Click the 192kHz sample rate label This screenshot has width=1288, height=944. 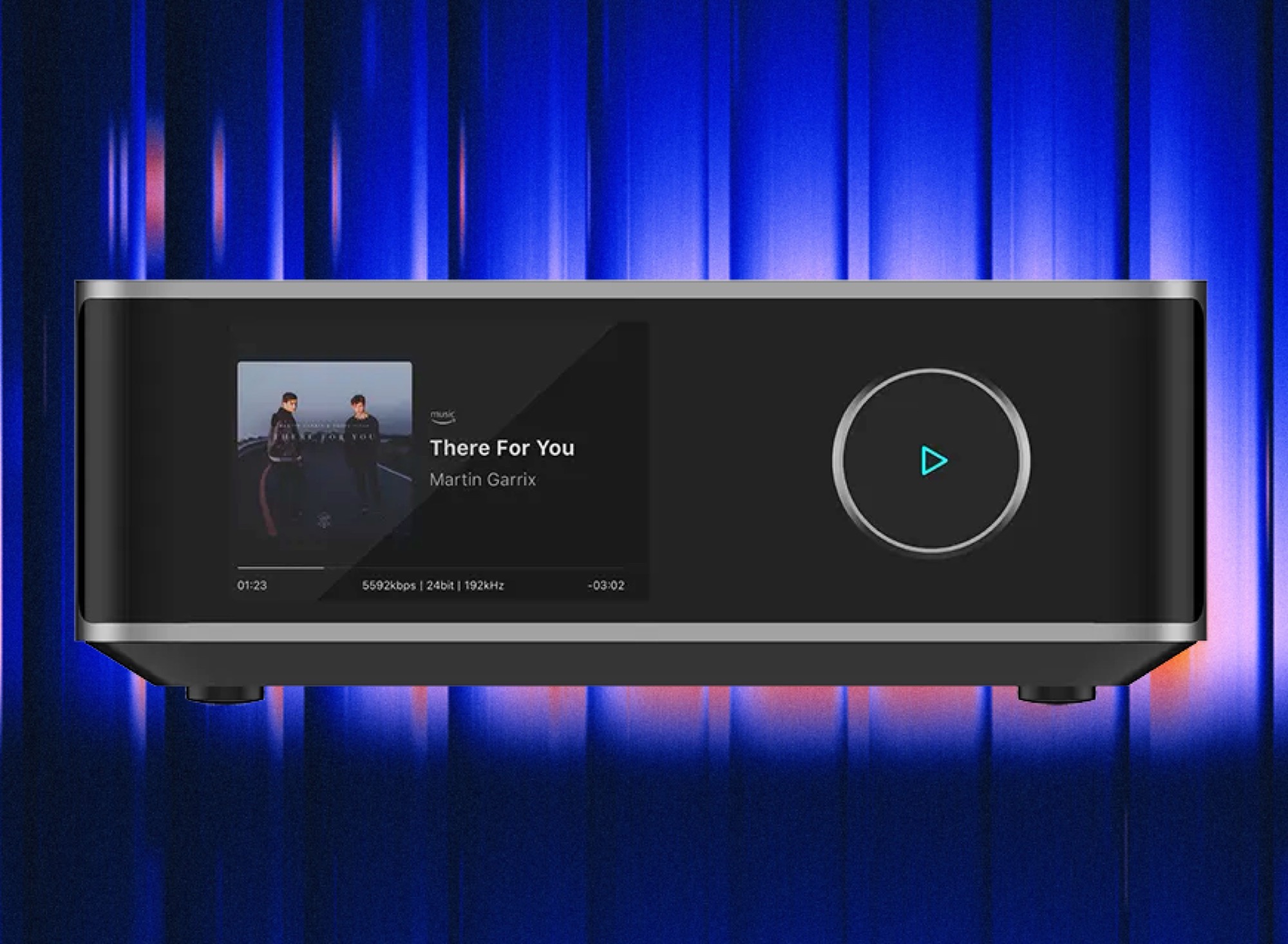click(484, 585)
